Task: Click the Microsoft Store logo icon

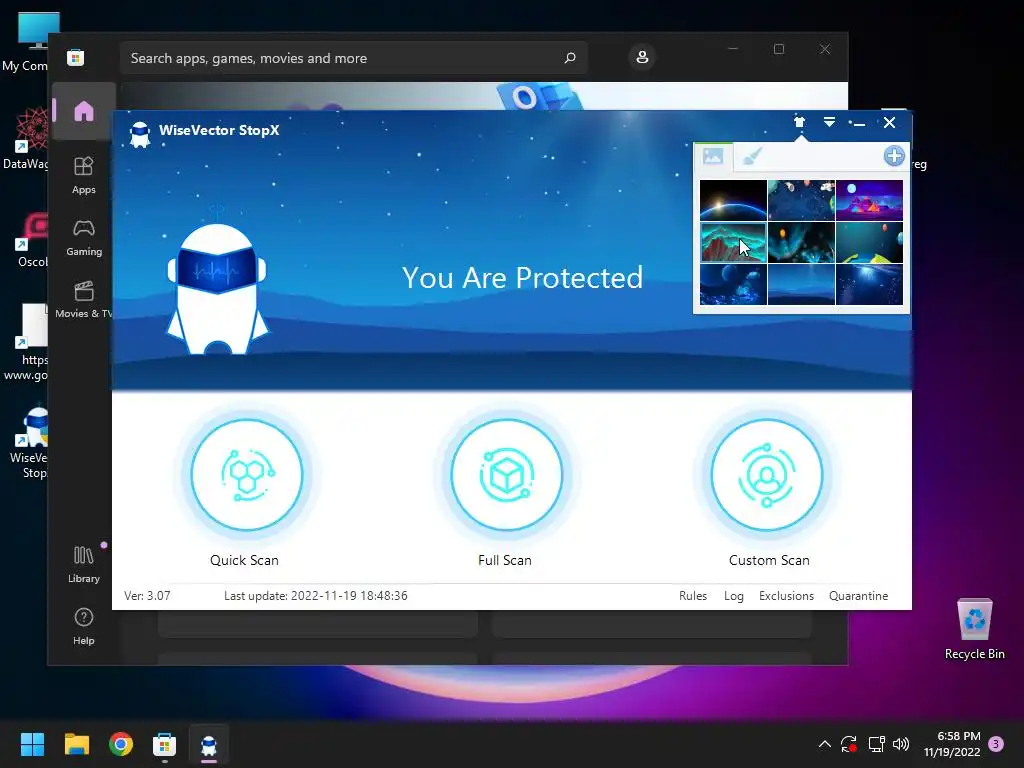Action: (x=76, y=57)
